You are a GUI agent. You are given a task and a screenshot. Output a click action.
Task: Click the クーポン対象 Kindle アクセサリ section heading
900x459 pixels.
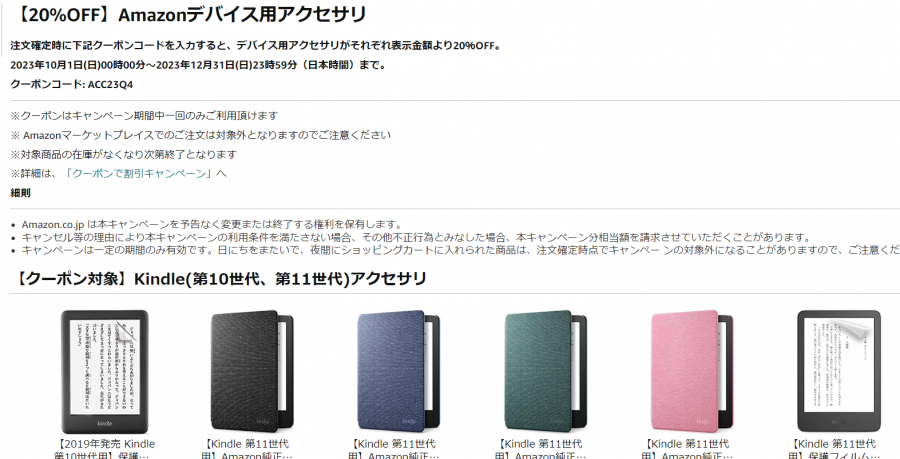tap(219, 279)
